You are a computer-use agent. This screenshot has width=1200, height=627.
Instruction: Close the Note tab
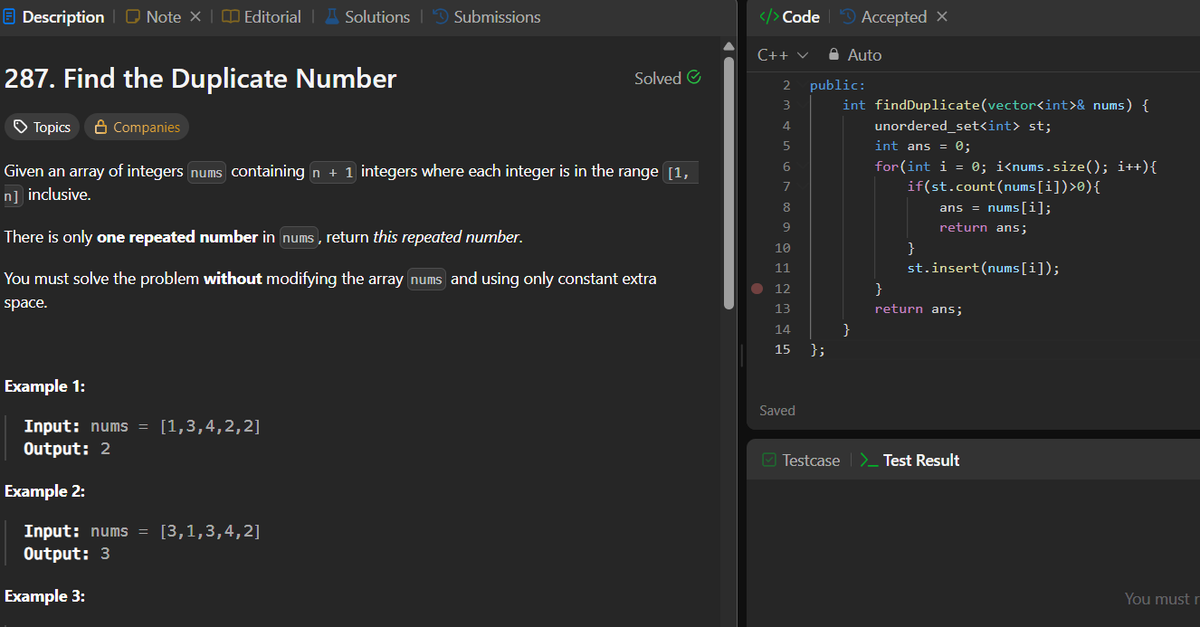pos(196,17)
